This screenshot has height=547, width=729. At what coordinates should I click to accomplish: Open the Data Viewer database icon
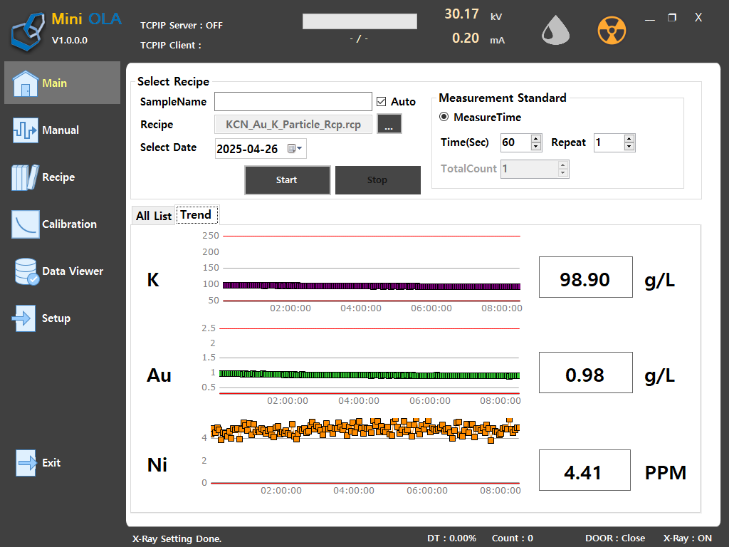point(26,271)
